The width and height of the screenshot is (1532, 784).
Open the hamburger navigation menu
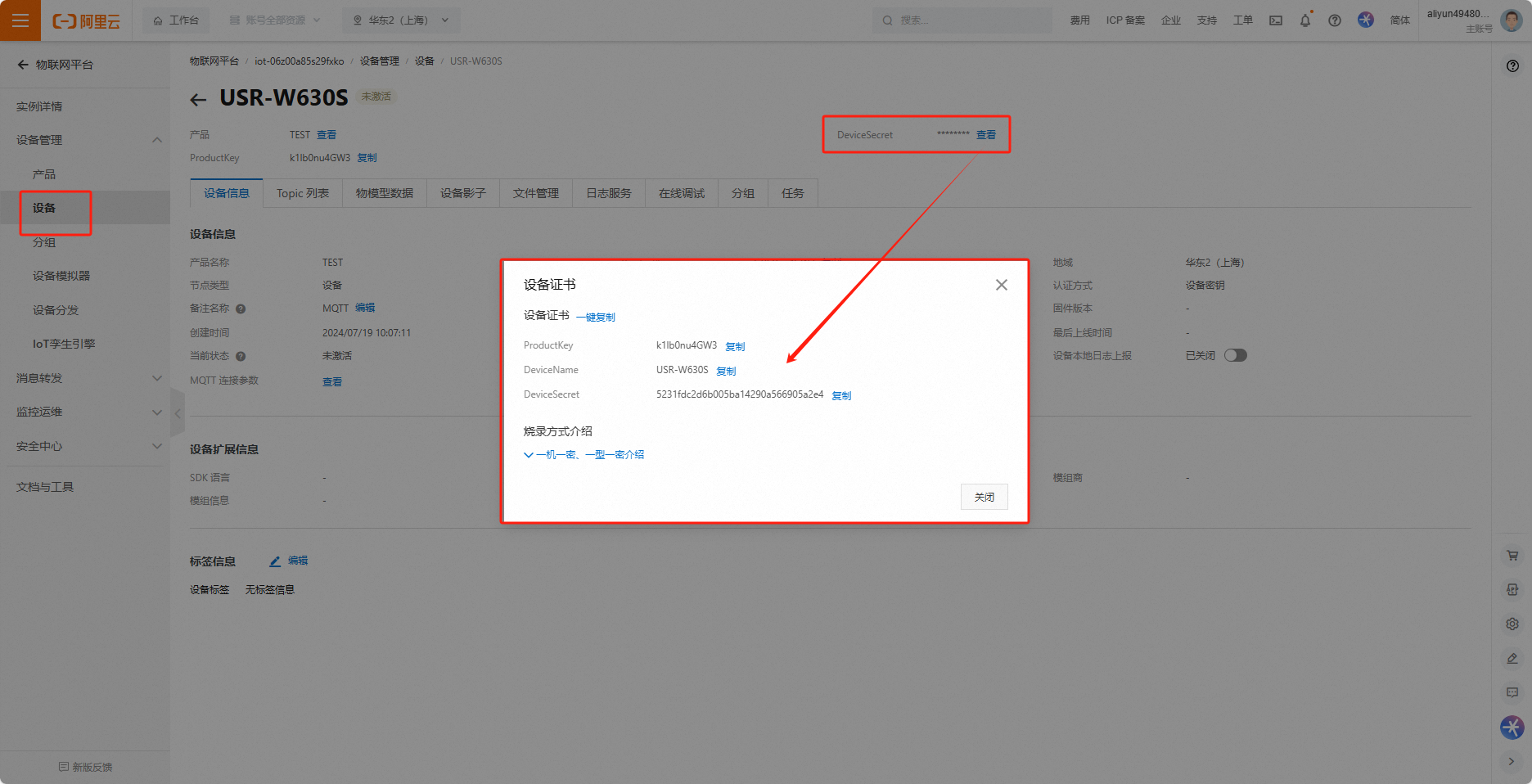point(20,20)
